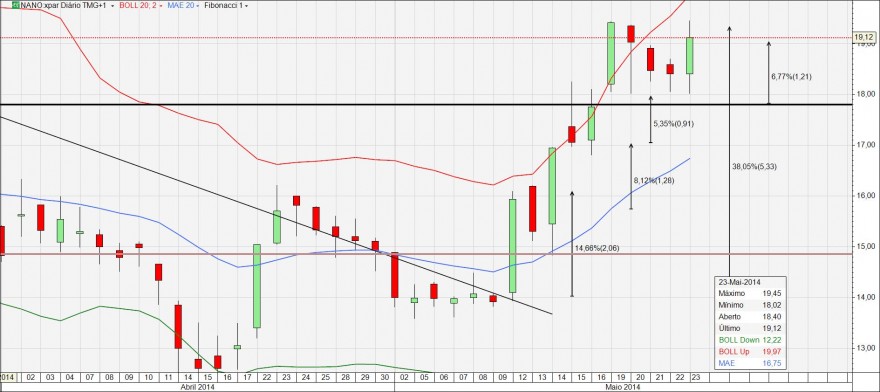The image size is (880, 392).
Task: Click the Último row in info box
Action: 750,328
